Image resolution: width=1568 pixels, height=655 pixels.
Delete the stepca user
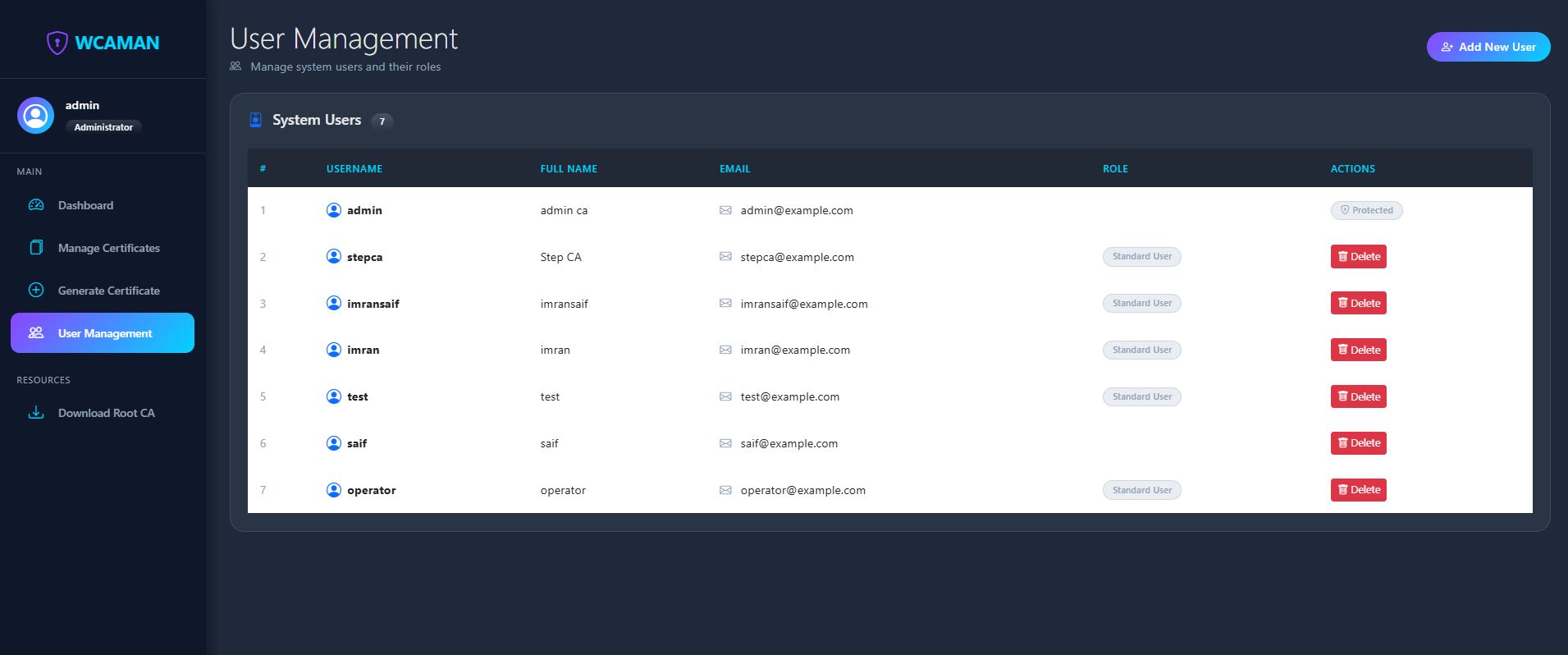[1358, 256]
